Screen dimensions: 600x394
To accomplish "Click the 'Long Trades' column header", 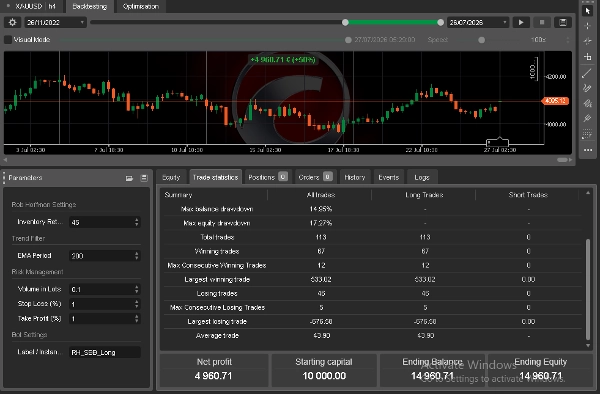I will pos(424,195).
